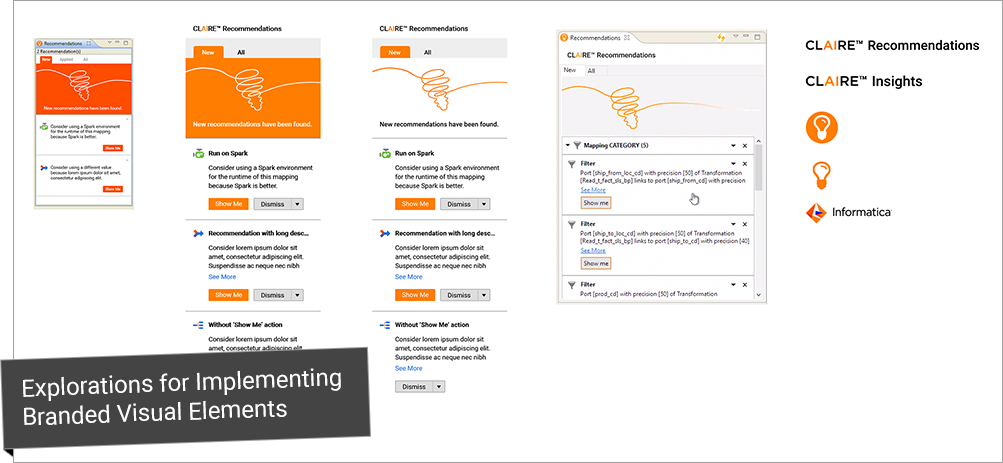Open Dismiss dropdown under Run on Spark in the orange-banner mockup
This screenshot has height=463, width=1003.
[297, 204]
